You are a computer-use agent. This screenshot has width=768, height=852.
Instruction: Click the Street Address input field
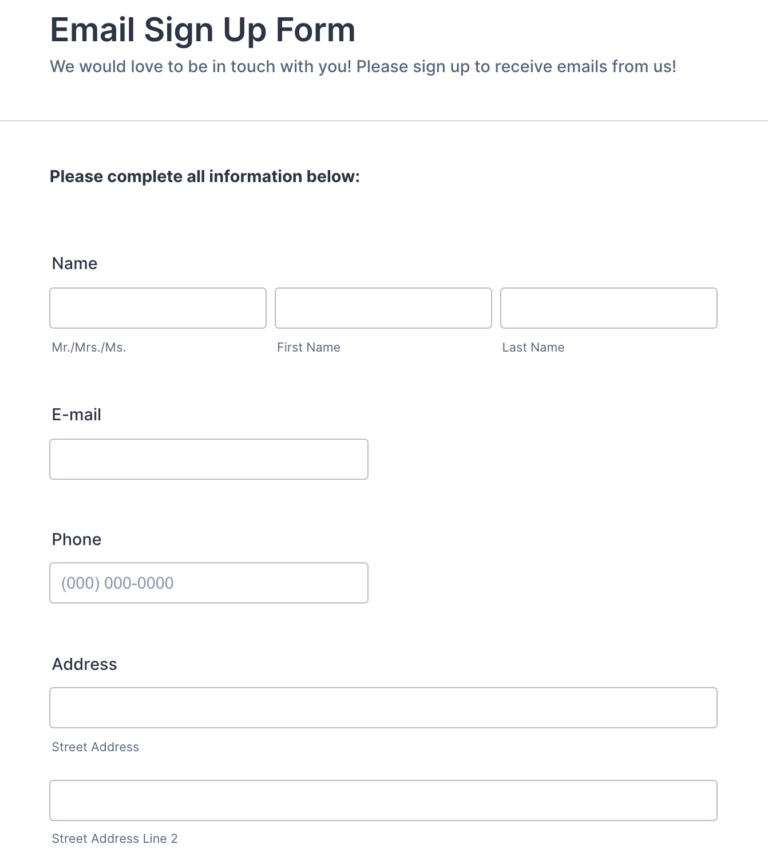383,707
